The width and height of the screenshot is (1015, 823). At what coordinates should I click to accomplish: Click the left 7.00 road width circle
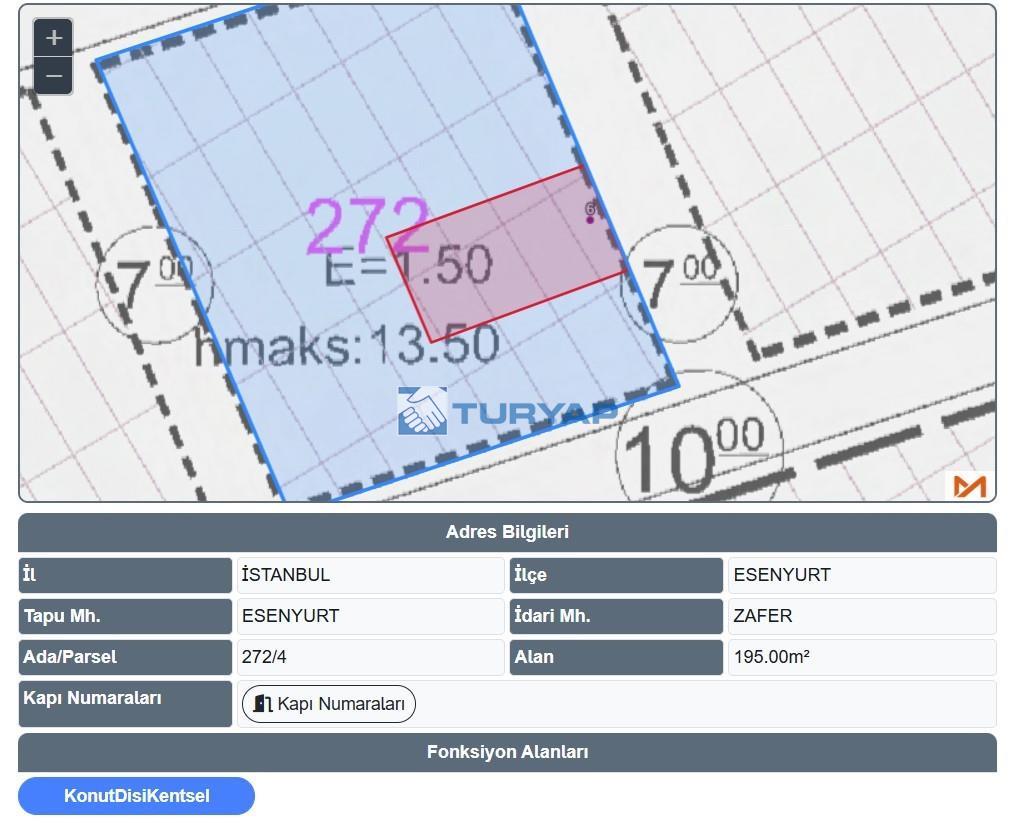[x=154, y=286]
